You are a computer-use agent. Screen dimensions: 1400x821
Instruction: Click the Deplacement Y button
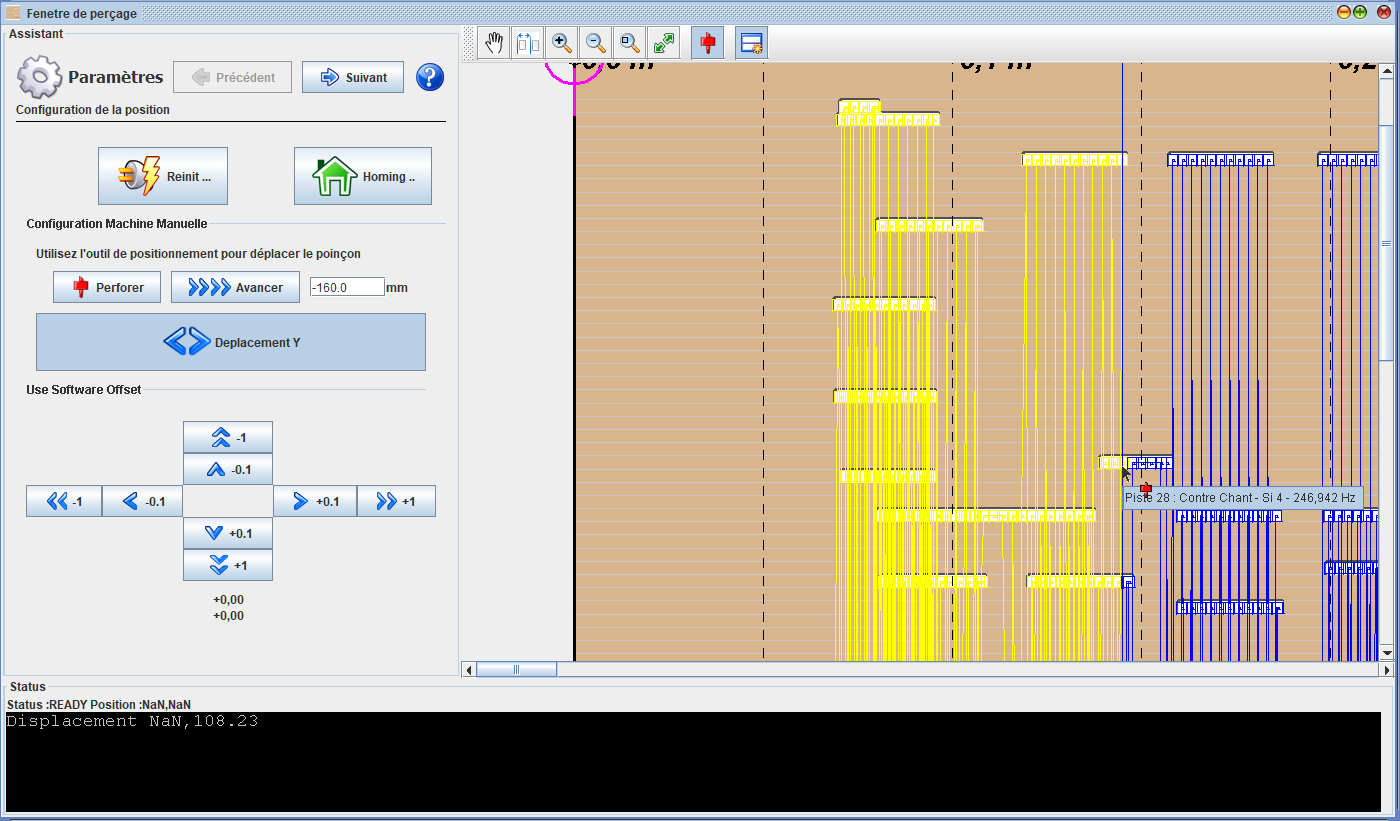tap(231, 342)
